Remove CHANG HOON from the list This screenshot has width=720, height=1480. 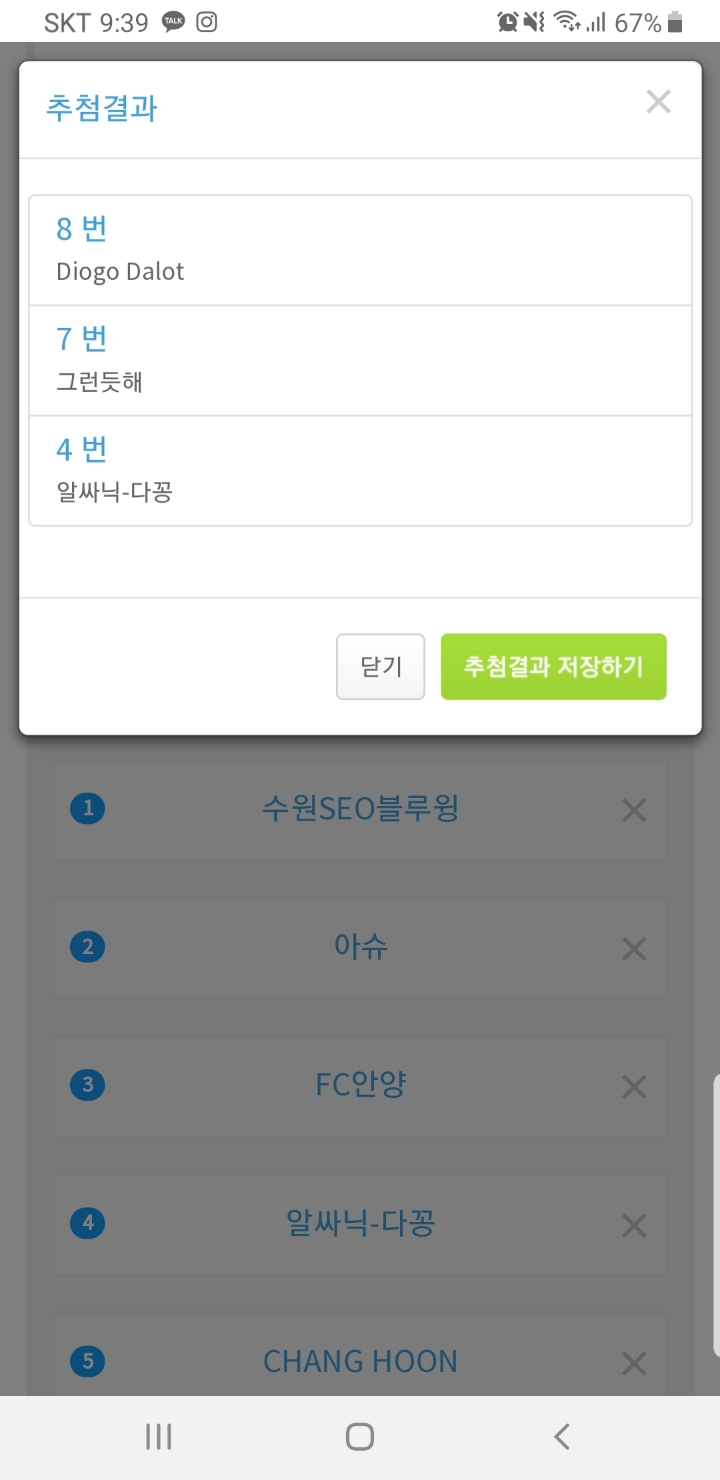633,1362
